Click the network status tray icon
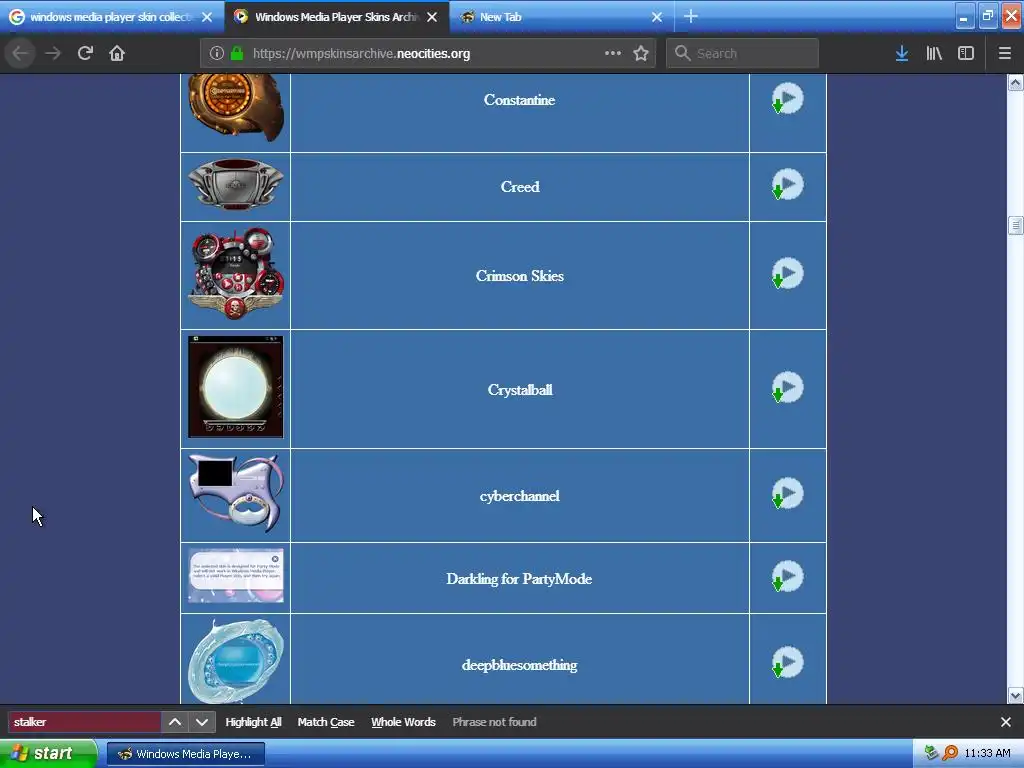The height and width of the screenshot is (768, 1024). [x=931, y=753]
